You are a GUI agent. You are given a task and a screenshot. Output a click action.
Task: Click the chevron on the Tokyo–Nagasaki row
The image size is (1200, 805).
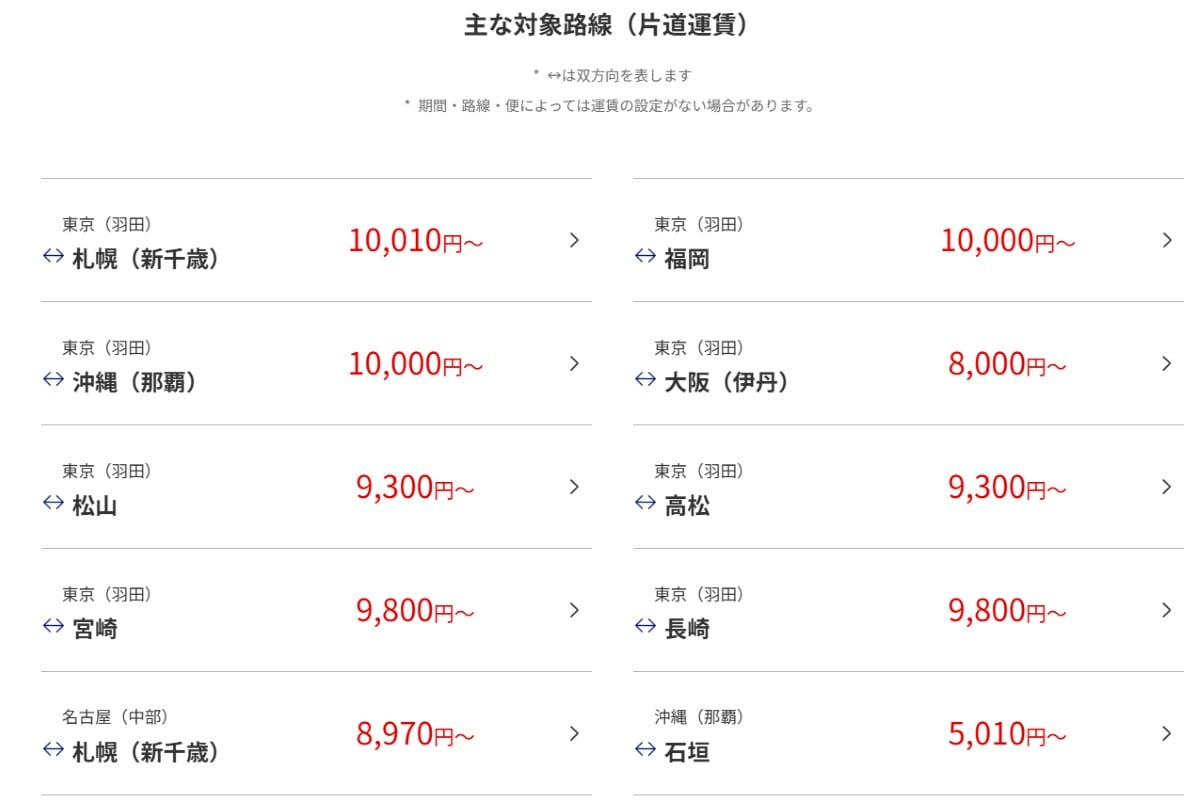click(x=1166, y=610)
